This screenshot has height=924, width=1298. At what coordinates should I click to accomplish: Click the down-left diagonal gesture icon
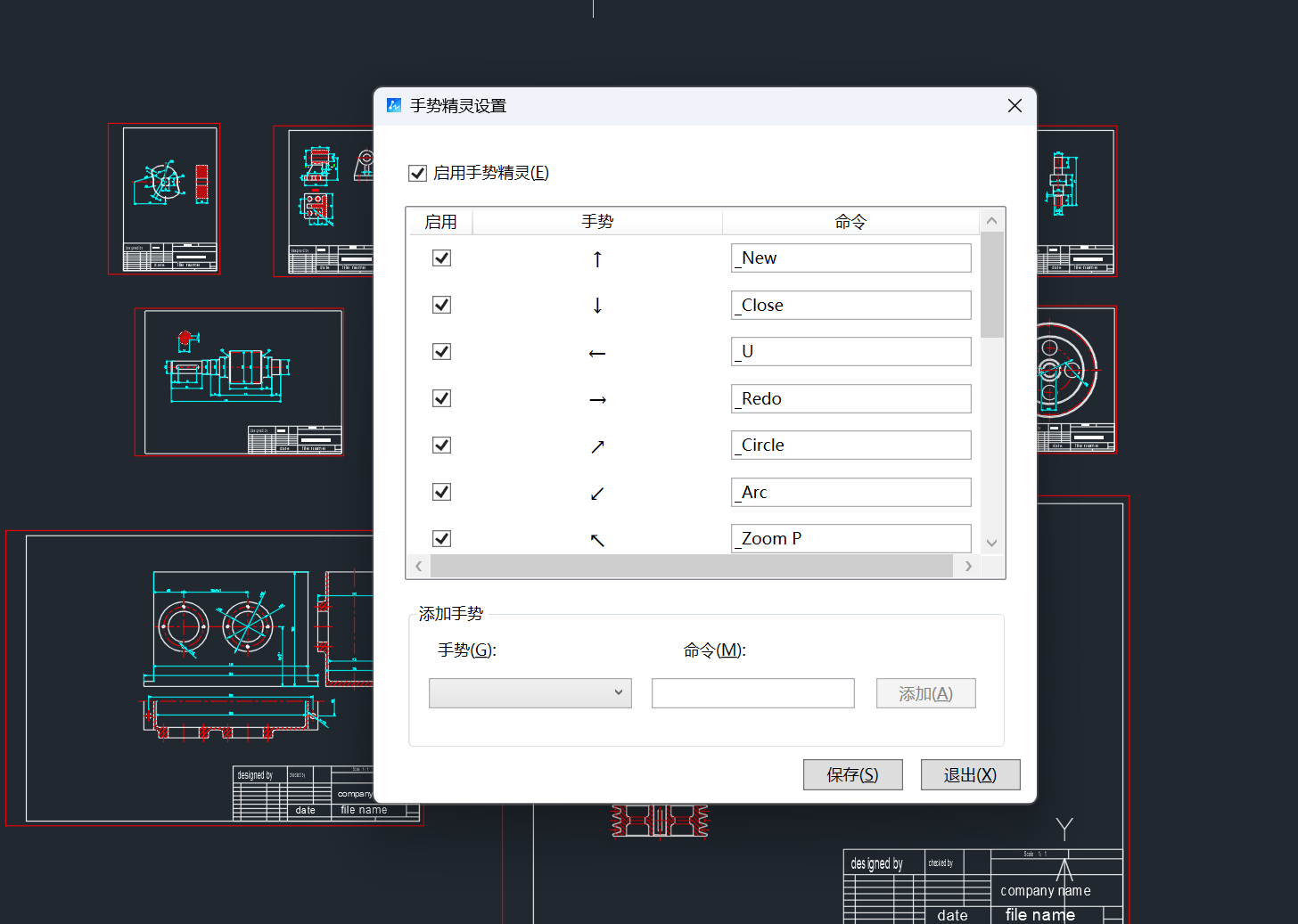tap(597, 494)
